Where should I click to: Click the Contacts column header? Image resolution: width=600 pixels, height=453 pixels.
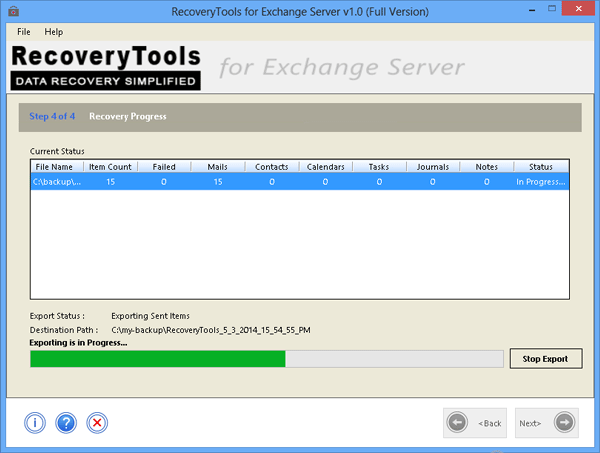(272, 167)
